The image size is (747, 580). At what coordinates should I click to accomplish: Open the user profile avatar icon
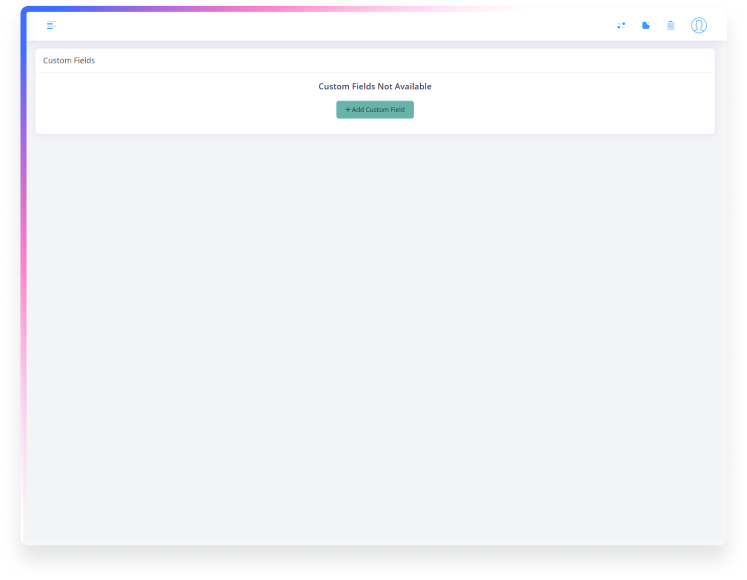tap(699, 25)
